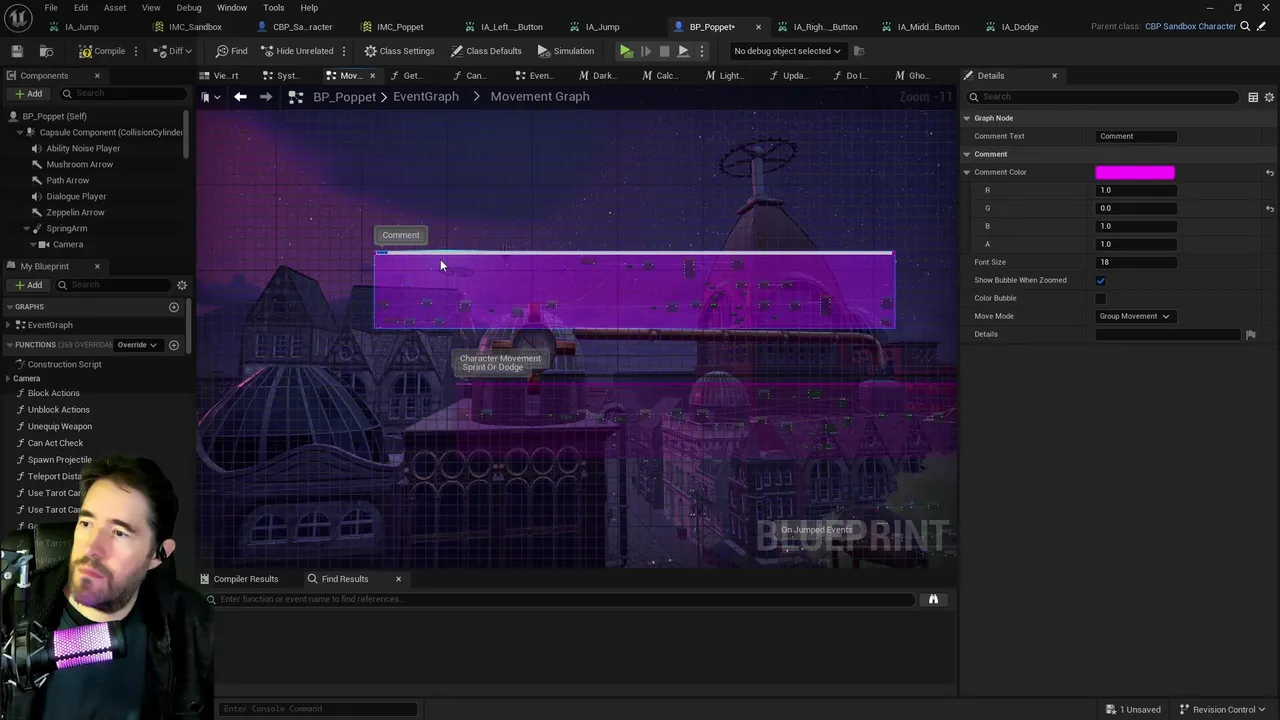Add a new function with plus icon

tap(174, 345)
